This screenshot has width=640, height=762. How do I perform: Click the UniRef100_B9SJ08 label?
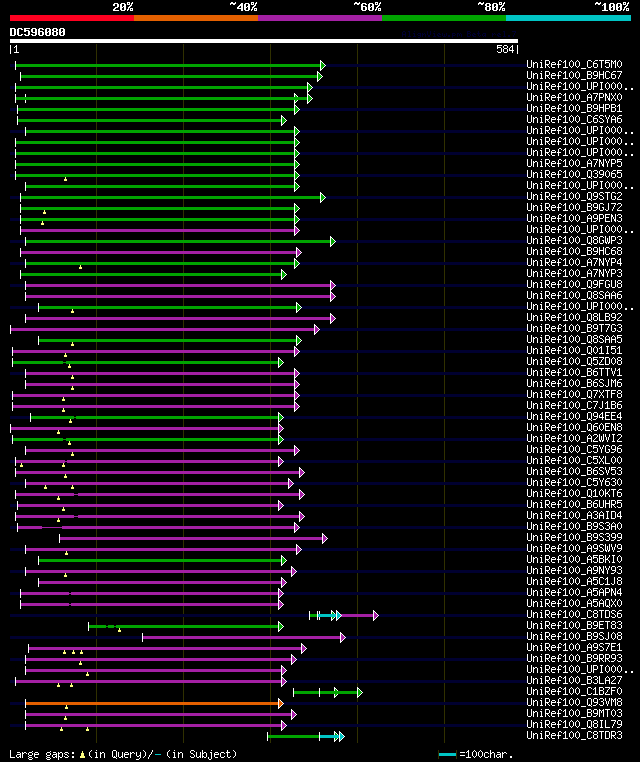coord(574,636)
